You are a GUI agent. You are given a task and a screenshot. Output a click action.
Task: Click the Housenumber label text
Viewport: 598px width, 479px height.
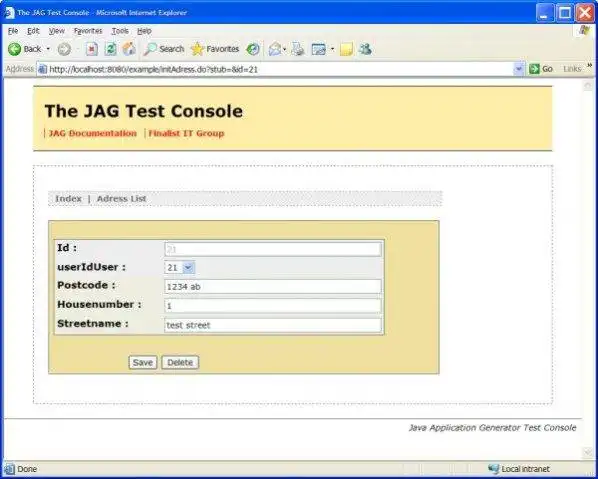(x=99, y=304)
